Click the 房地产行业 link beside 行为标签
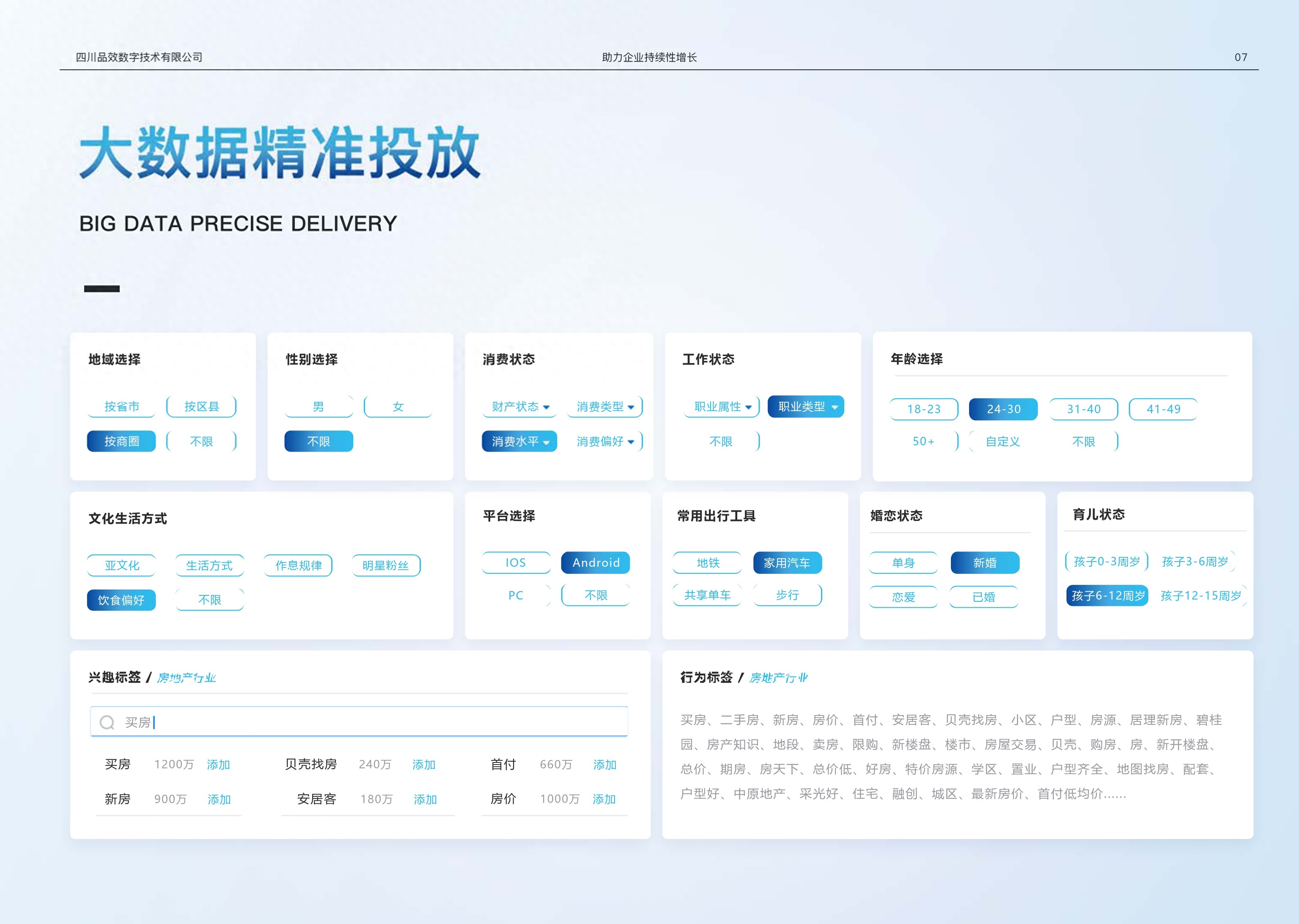 pyautogui.click(x=778, y=677)
